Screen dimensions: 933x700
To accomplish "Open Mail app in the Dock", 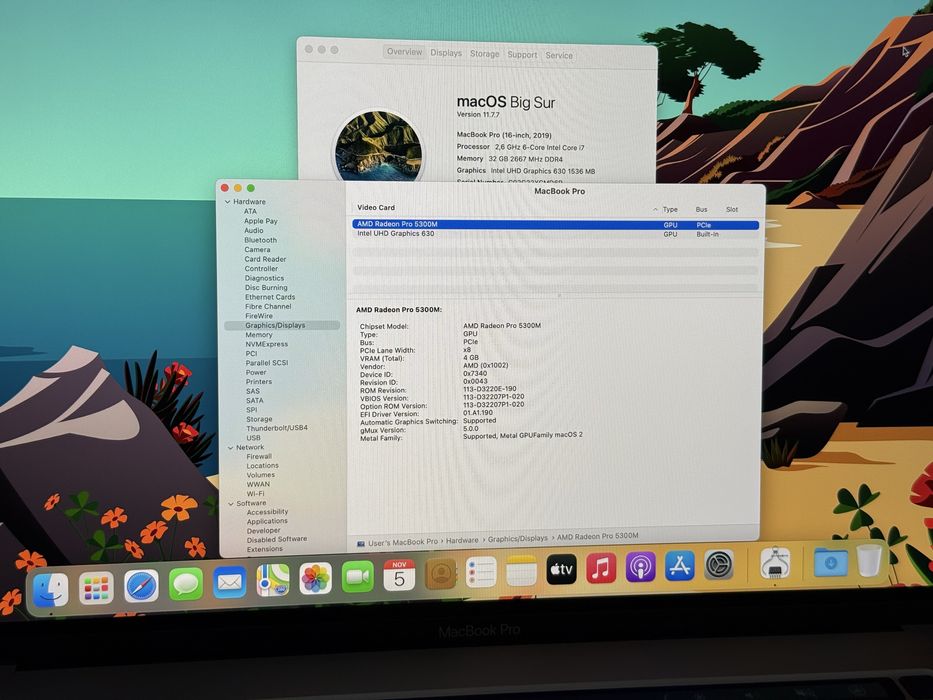I will pyautogui.click(x=230, y=582).
